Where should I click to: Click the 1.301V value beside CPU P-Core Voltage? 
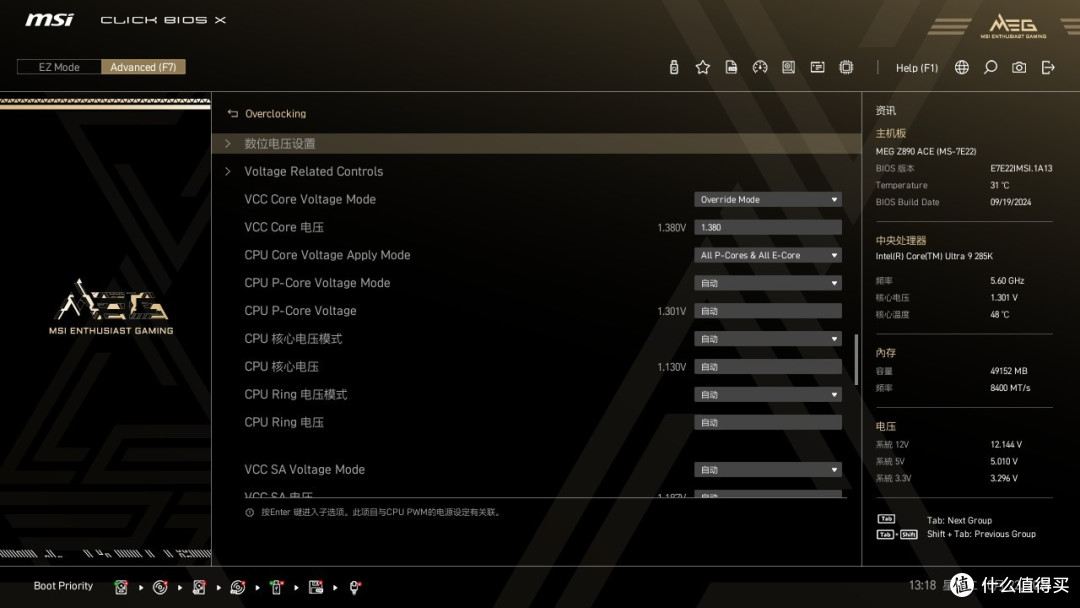click(x=672, y=311)
